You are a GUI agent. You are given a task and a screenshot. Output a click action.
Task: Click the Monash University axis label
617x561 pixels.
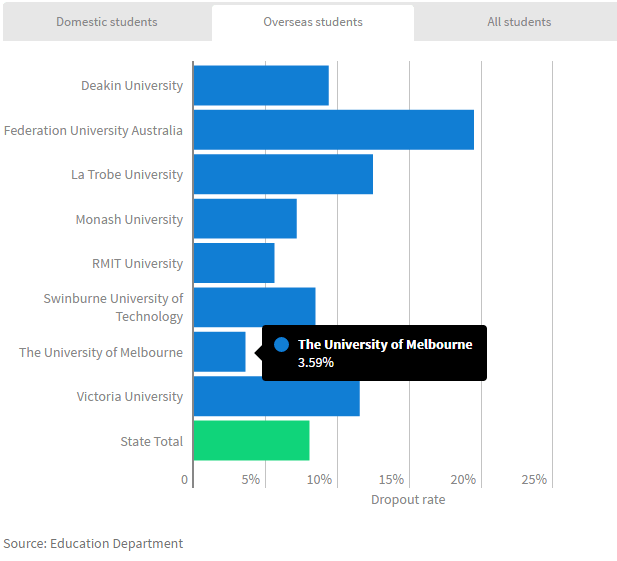coord(129,220)
